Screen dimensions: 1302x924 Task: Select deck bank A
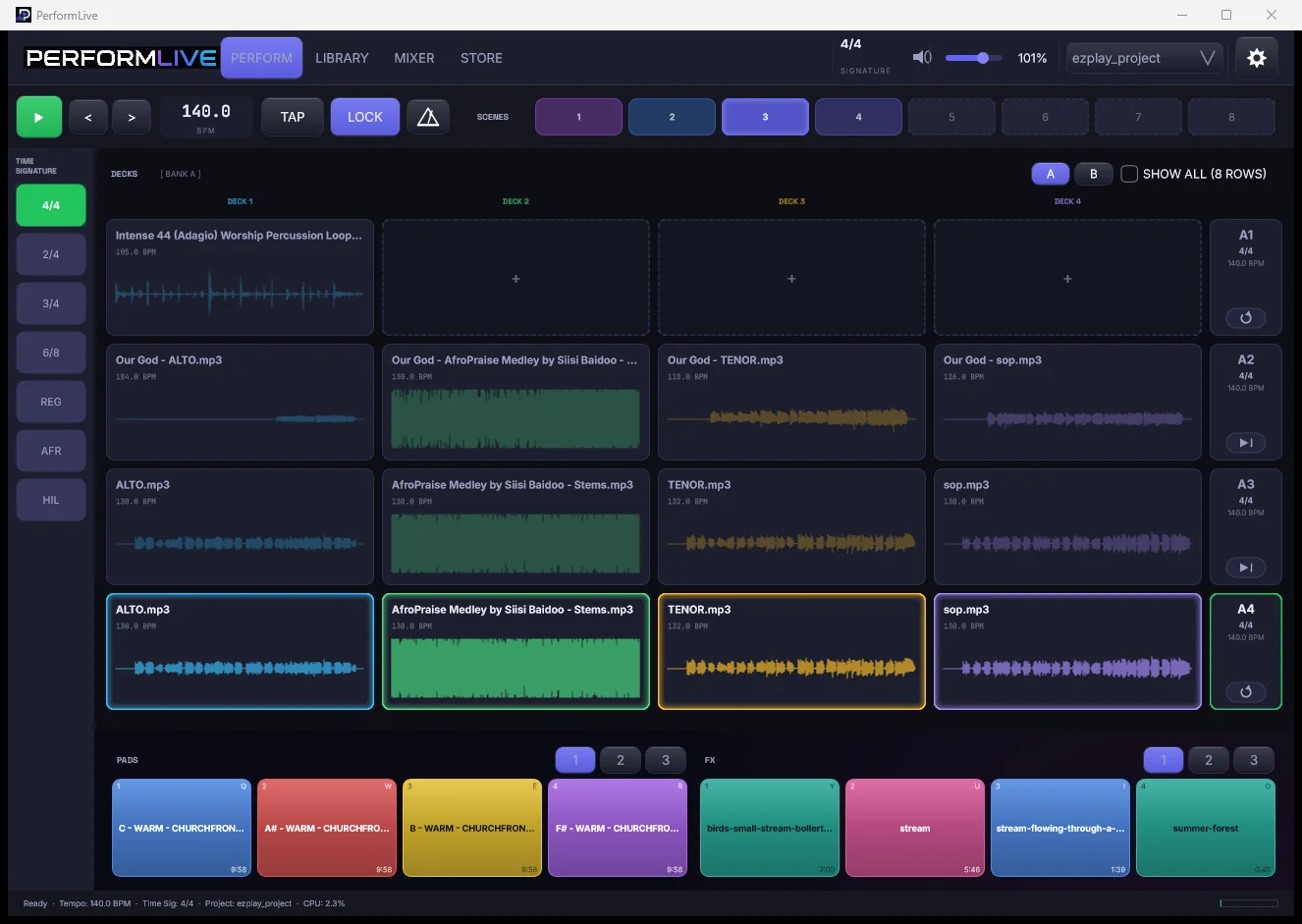pos(1051,174)
